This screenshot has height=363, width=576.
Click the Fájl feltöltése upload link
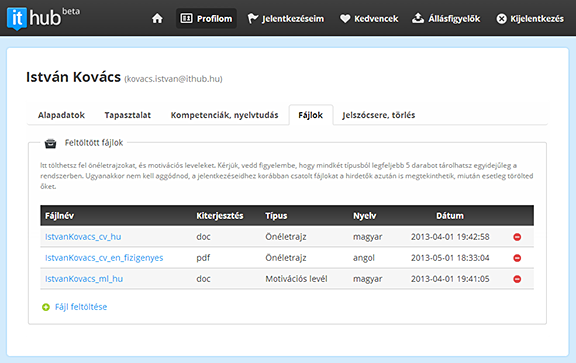[x=81, y=307]
